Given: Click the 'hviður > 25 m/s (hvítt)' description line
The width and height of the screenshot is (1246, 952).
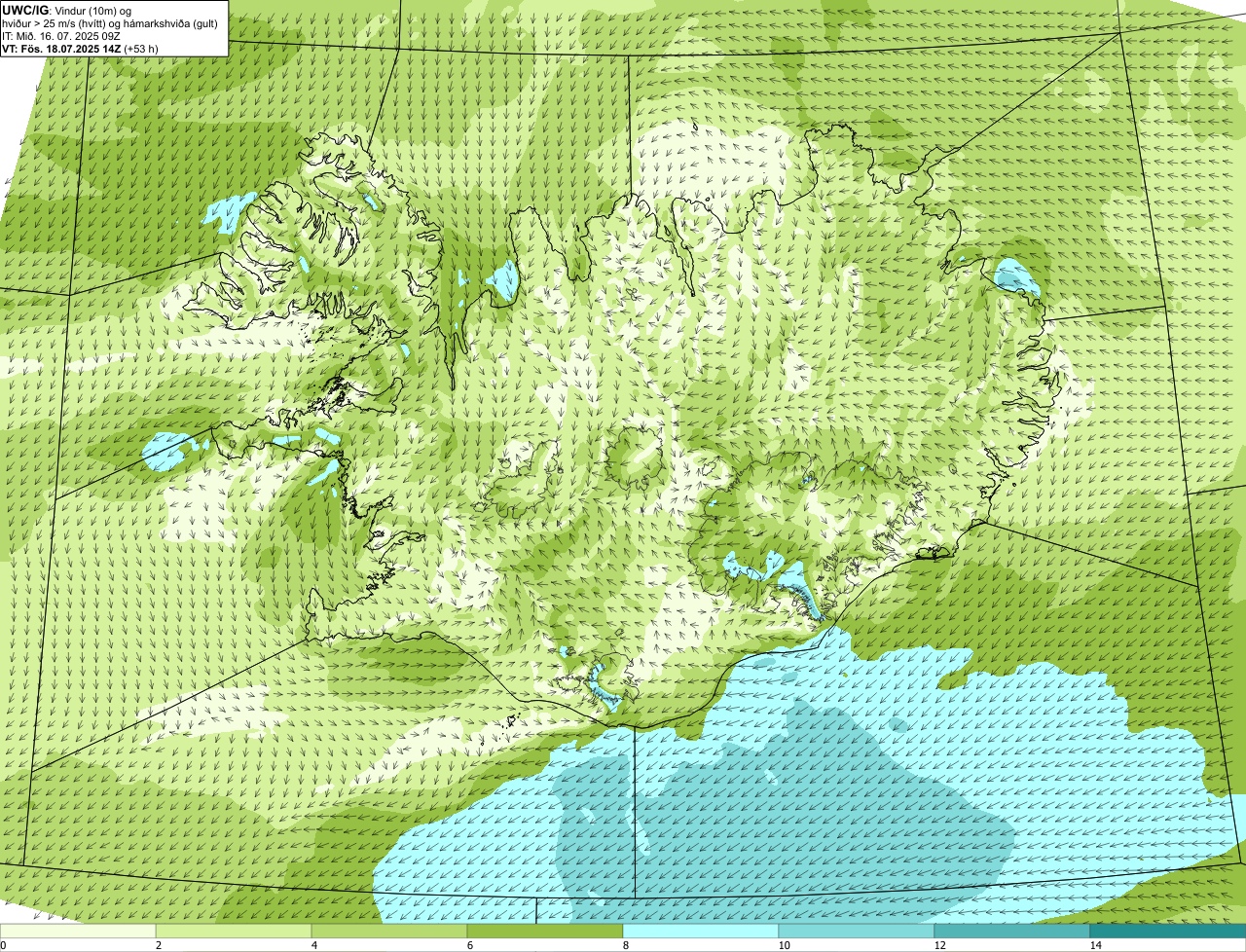Looking at the screenshot, I should pos(111,22).
